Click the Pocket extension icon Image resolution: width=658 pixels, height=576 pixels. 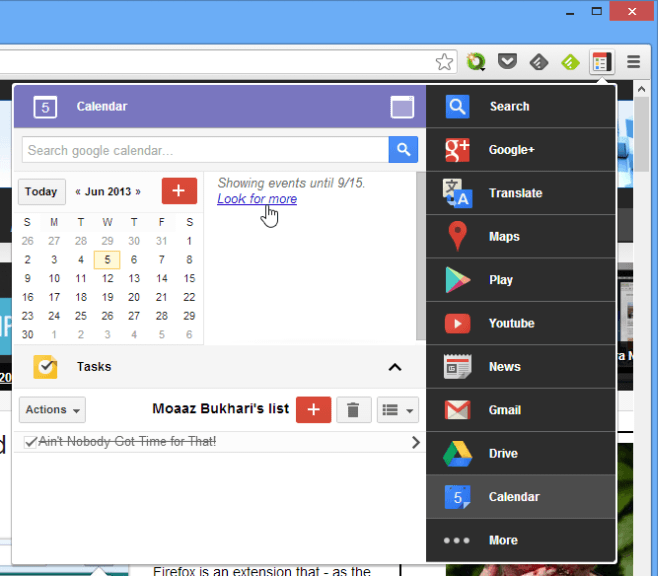(507, 62)
